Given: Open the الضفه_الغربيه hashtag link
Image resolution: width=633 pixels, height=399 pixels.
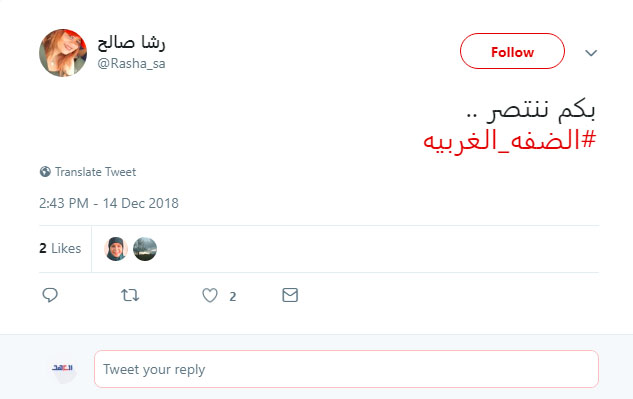Looking at the screenshot, I should point(509,141).
